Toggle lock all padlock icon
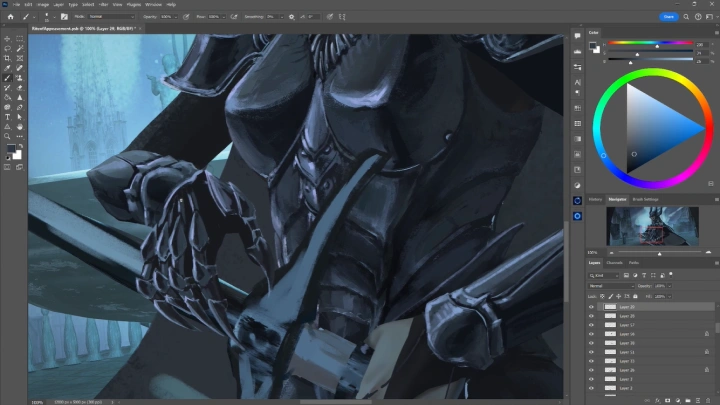Screen dimensions: 720x405 click(x=636, y=297)
